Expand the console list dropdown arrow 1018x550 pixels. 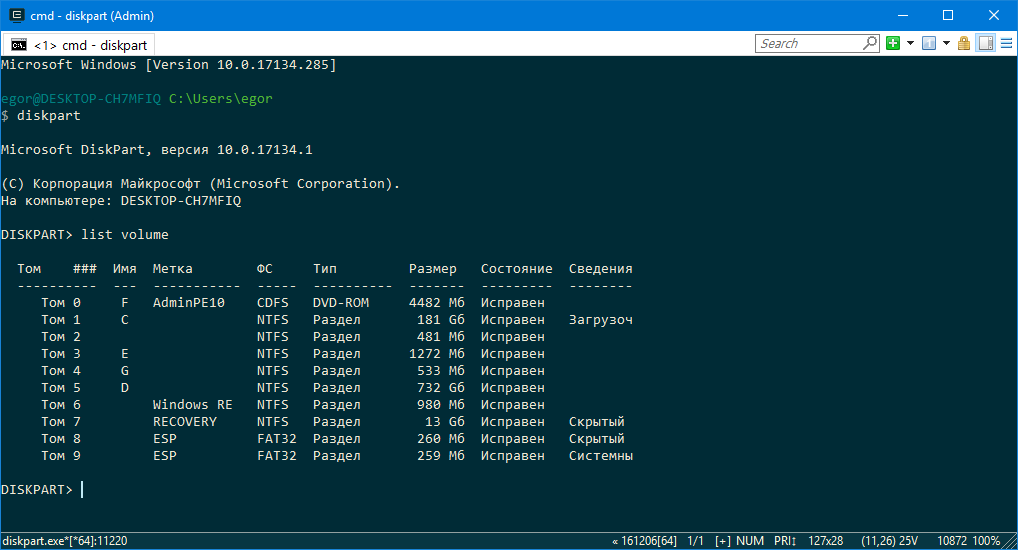click(x=947, y=44)
